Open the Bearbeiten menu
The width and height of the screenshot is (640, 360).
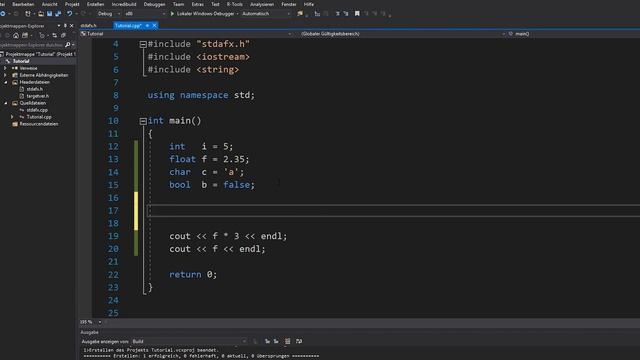pyautogui.click(x=23, y=4)
